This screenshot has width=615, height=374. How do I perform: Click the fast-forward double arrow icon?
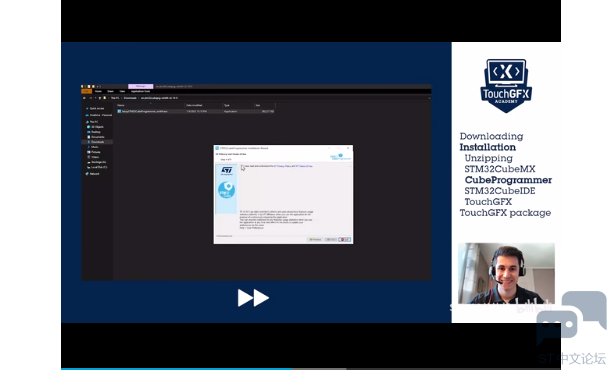[253, 298]
